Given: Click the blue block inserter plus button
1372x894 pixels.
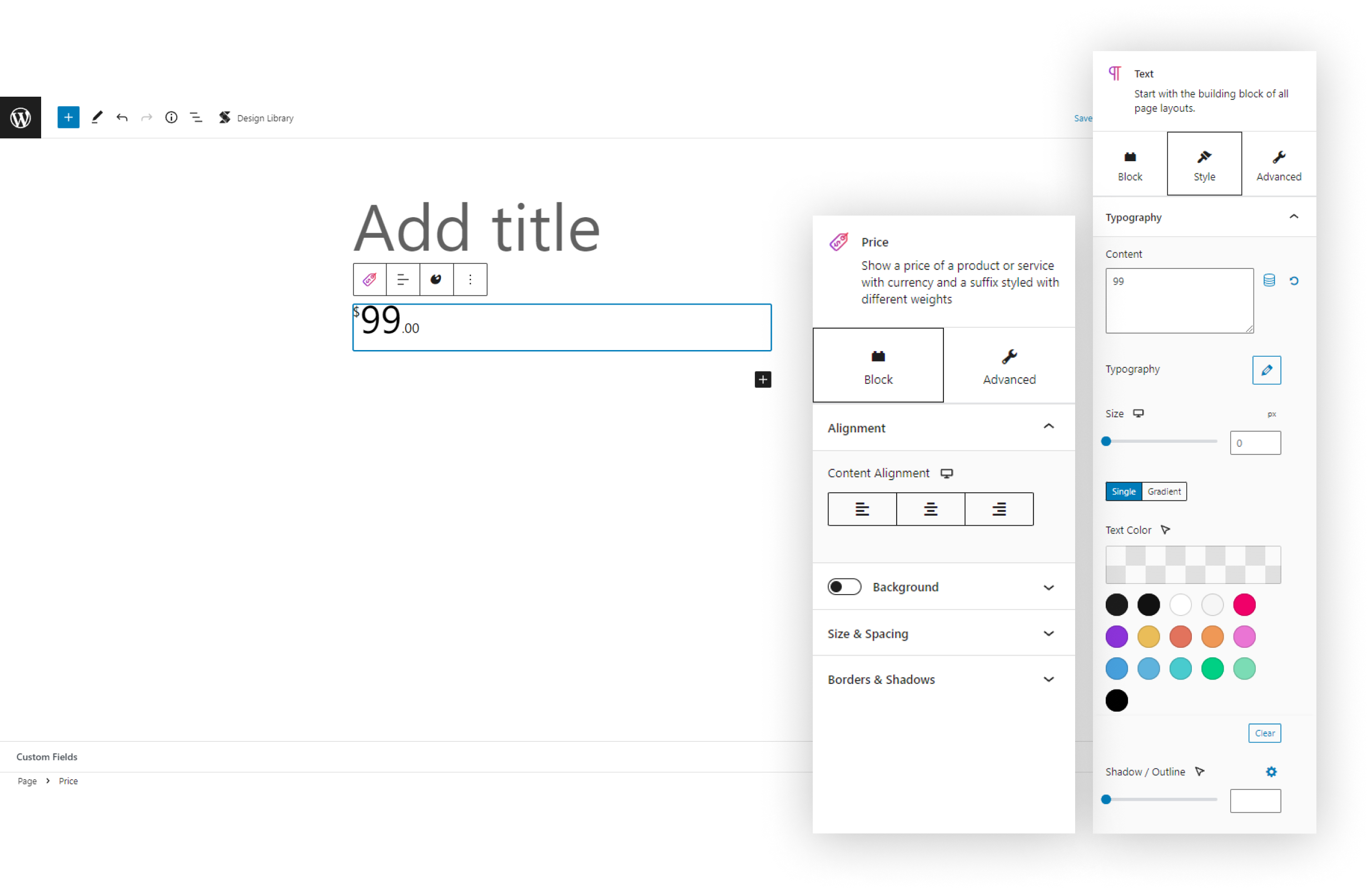Looking at the screenshot, I should 68,117.
